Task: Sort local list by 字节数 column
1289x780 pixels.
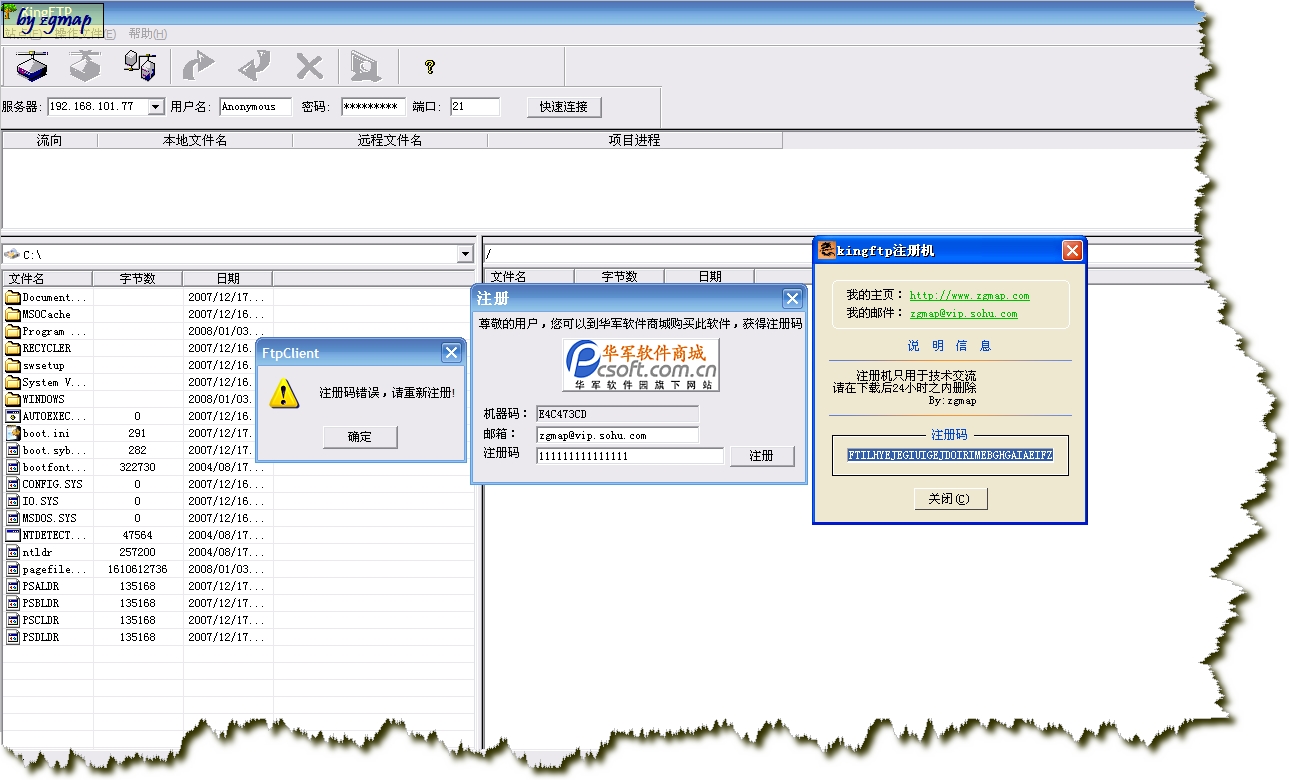Action: pyautogui.click(x=138, y=278)
